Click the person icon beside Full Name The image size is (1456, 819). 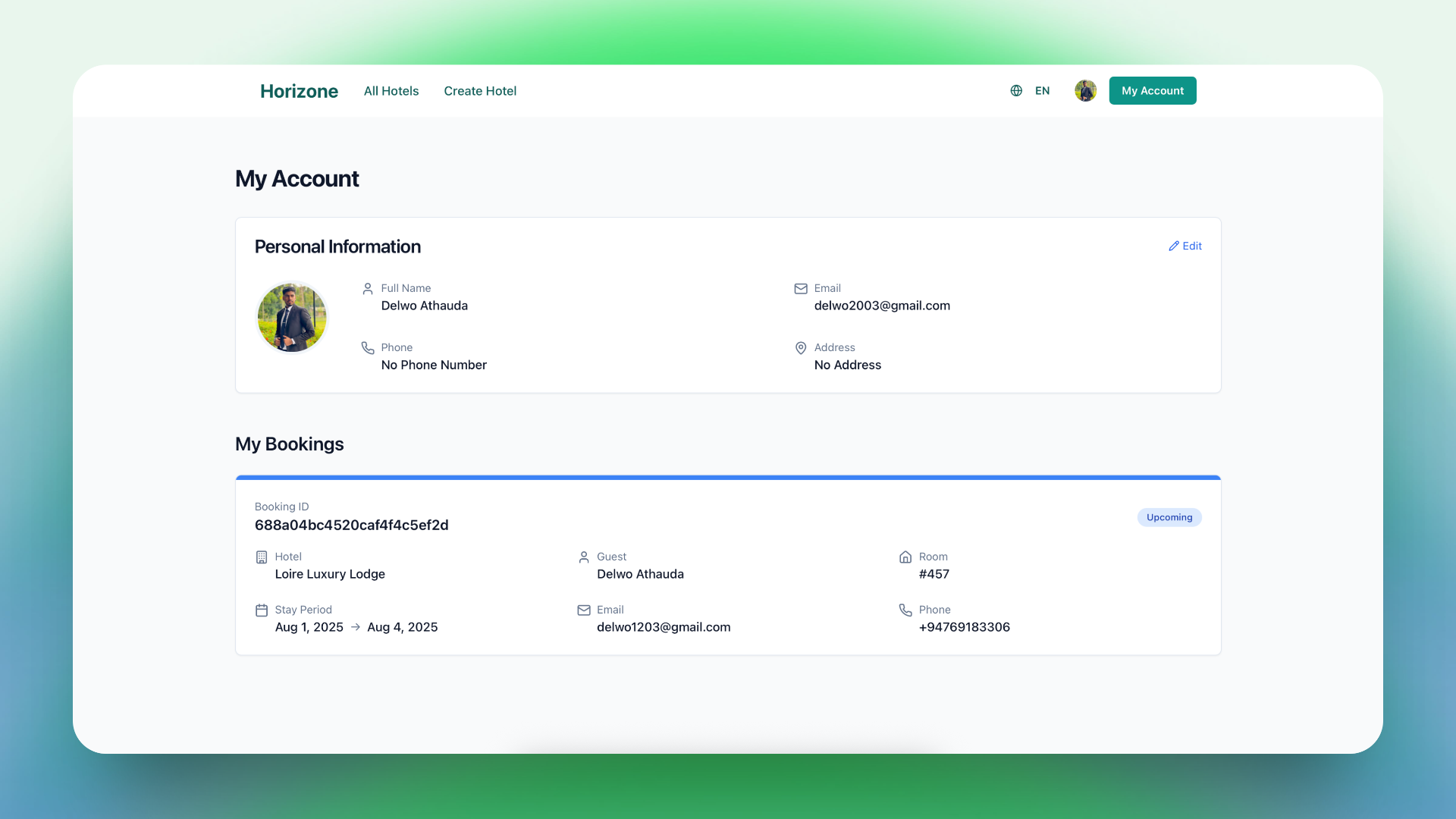368,289
